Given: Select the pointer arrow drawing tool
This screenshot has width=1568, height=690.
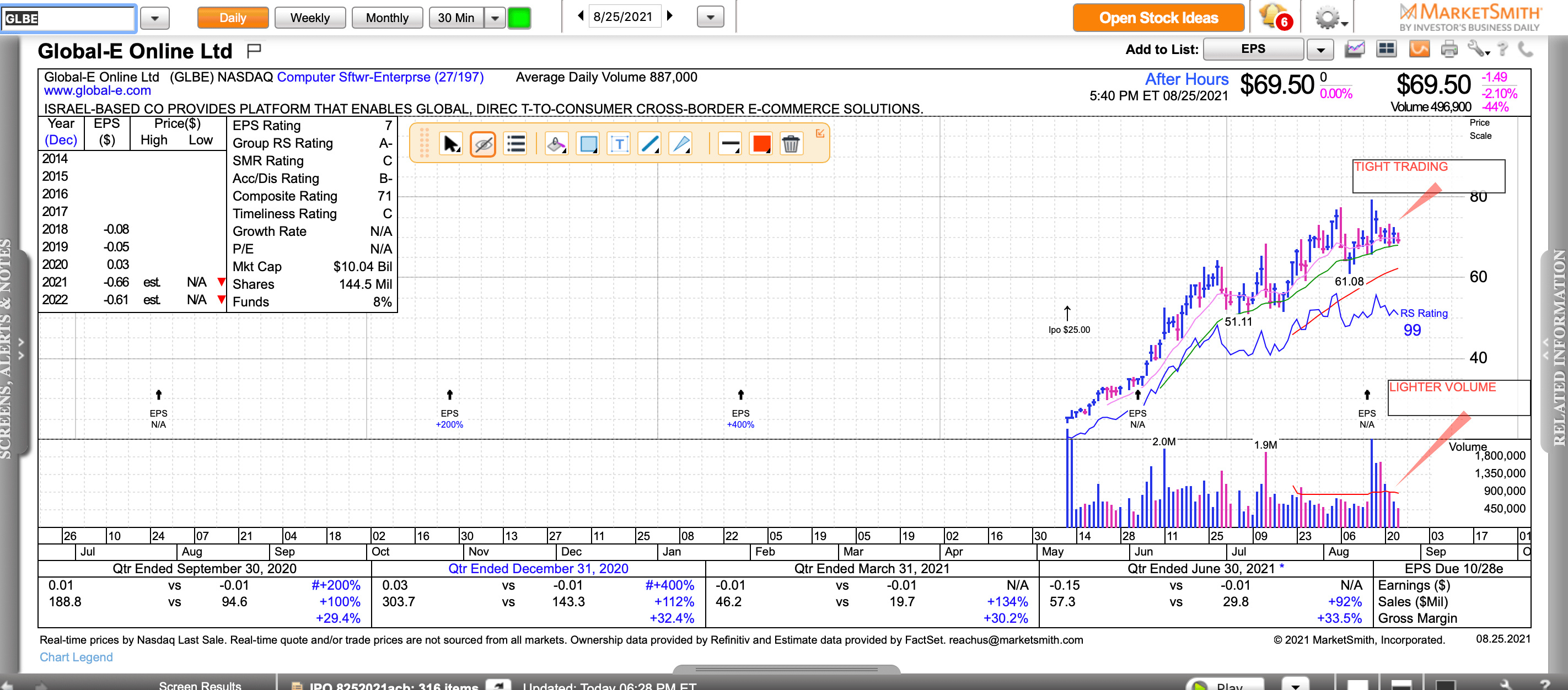Looking at the screenshot, I should 451,144.
